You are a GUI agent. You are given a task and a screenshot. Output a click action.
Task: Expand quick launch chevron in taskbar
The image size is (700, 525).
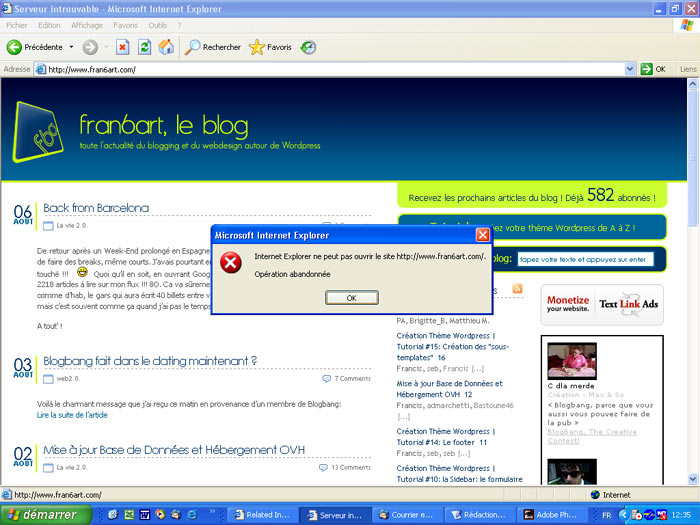tap(212, 512)
